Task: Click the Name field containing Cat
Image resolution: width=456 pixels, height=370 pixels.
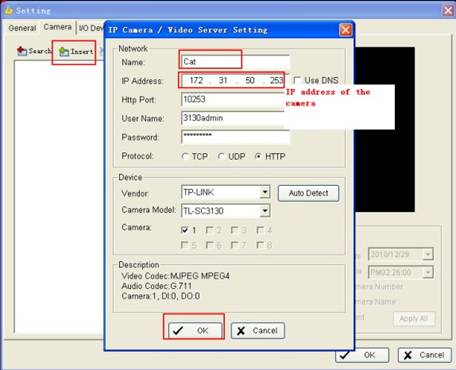Action: [235, 62]
